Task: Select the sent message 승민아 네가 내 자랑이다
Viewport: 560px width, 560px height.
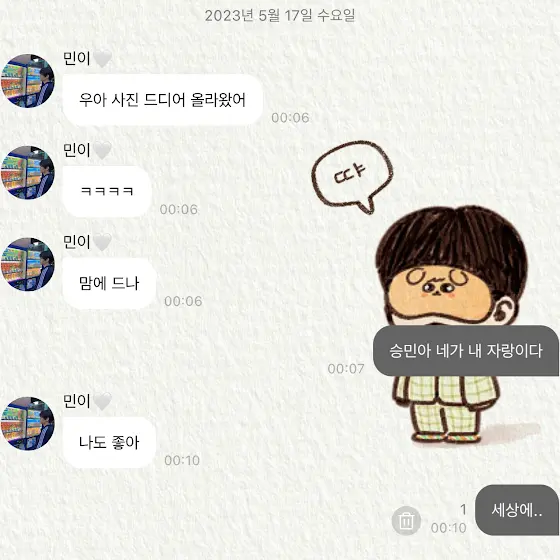Action: [466, 351]
